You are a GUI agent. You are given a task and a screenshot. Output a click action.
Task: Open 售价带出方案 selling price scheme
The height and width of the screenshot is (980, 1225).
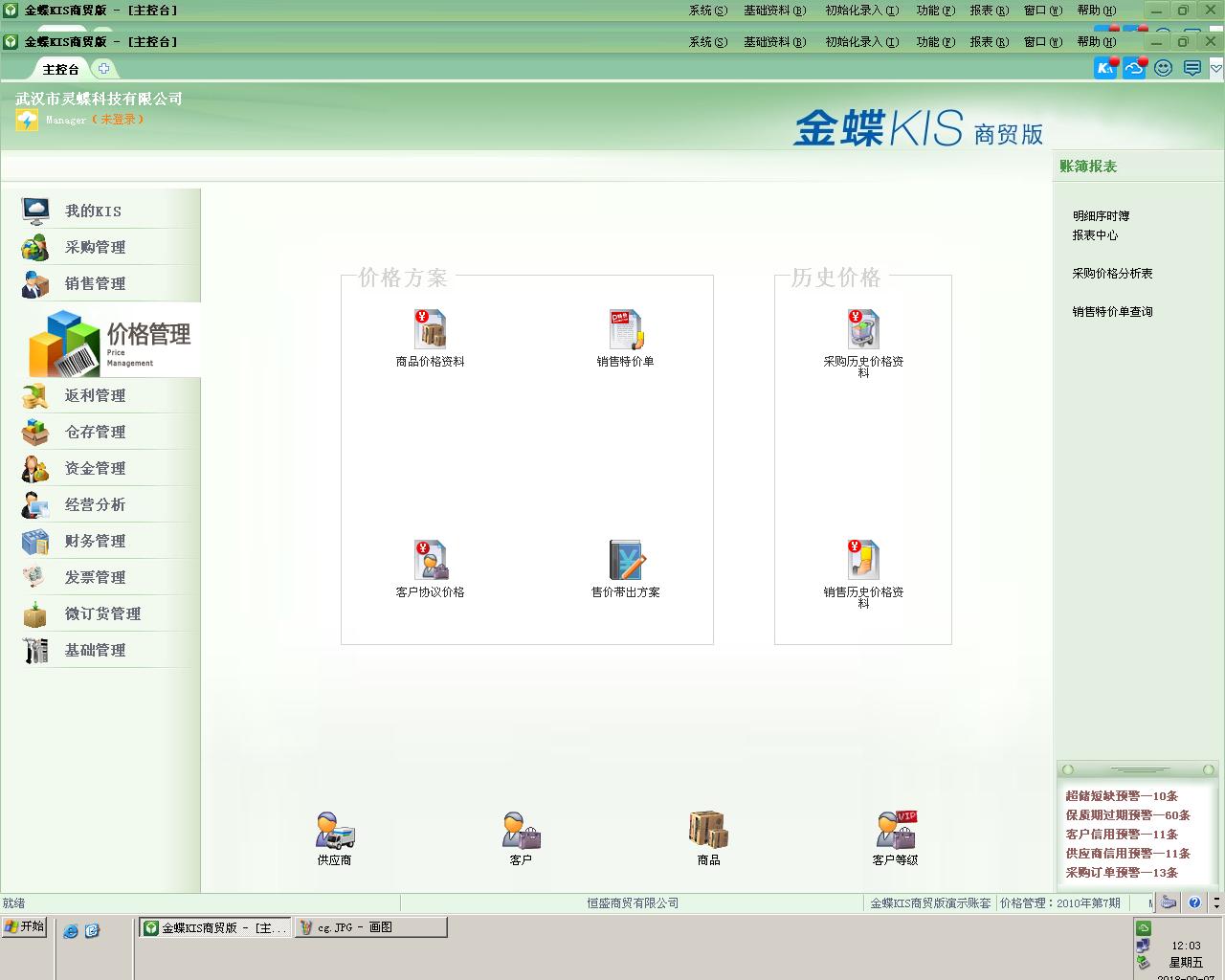625,568
